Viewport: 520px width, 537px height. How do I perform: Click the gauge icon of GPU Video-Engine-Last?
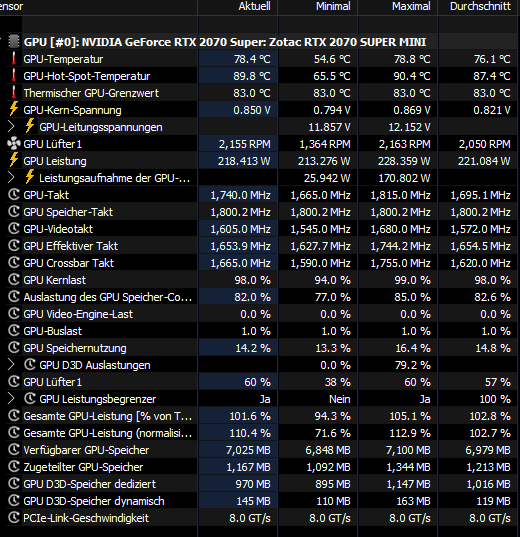click(x=14, y=314)
